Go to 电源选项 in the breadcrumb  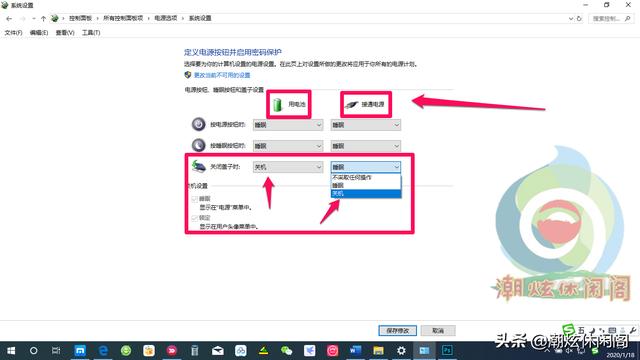point(166,18)
